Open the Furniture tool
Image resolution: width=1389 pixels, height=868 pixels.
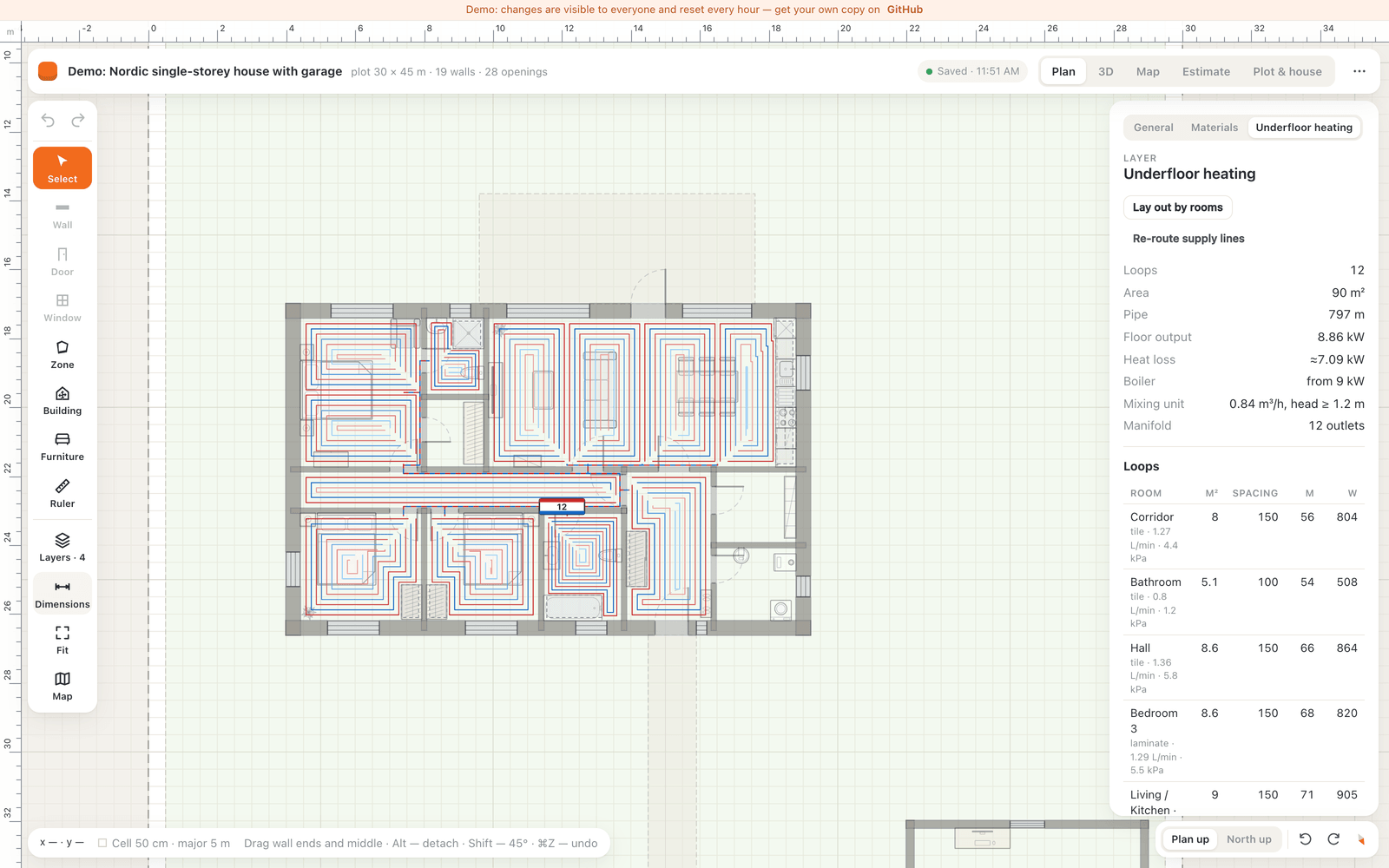(63, 446)
